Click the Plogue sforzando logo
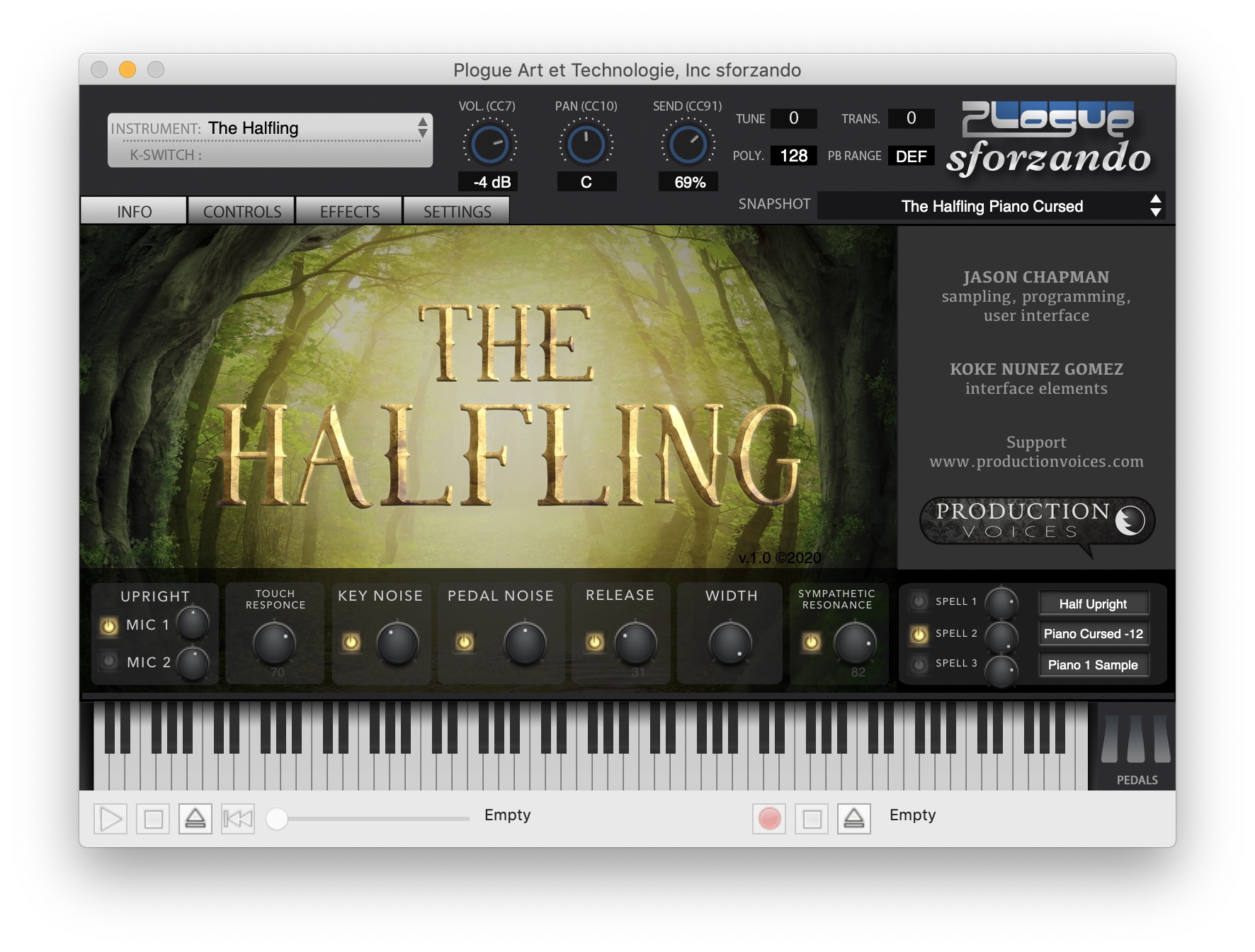 1050,140
